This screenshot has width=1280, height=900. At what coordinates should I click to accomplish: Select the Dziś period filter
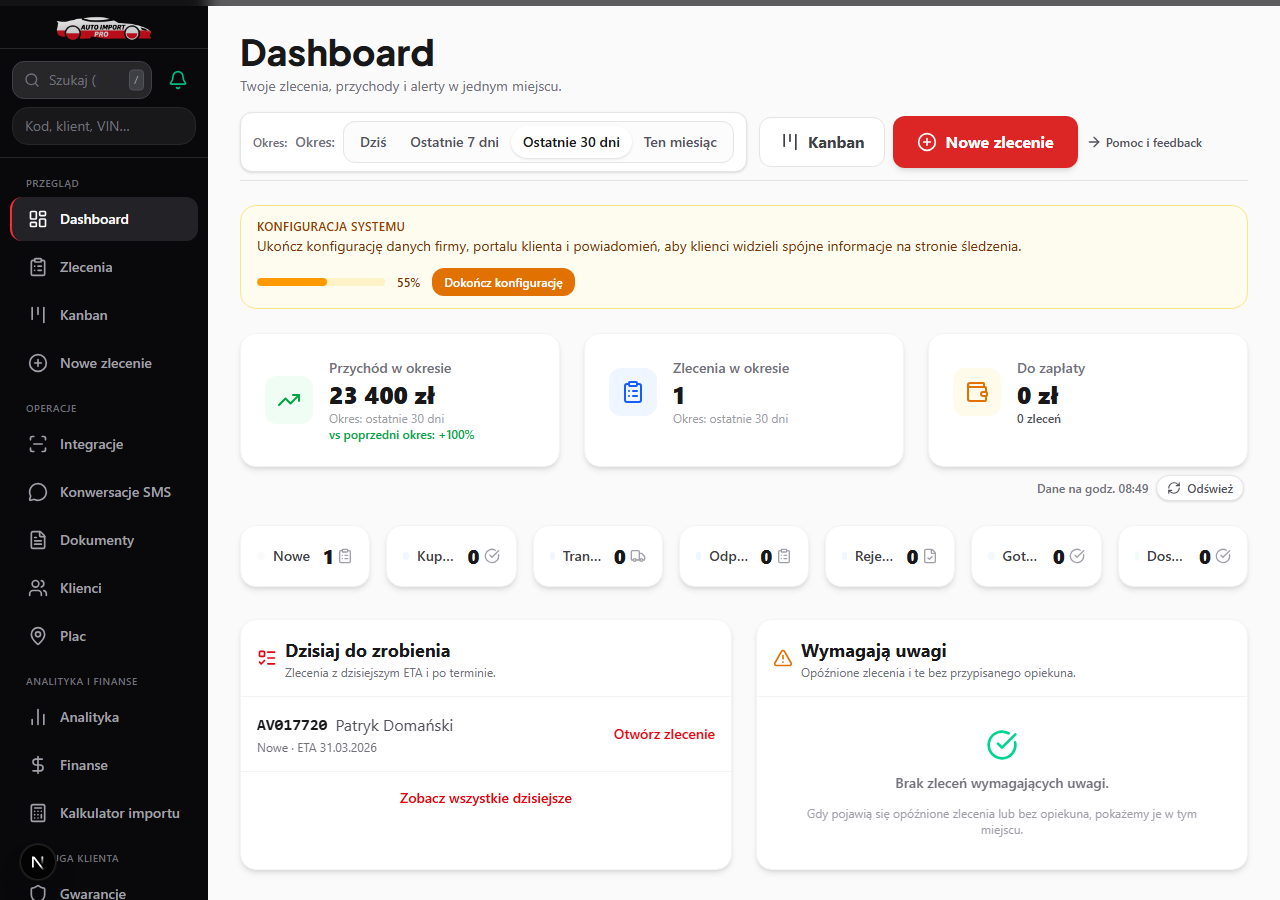[x=372, y=142]
